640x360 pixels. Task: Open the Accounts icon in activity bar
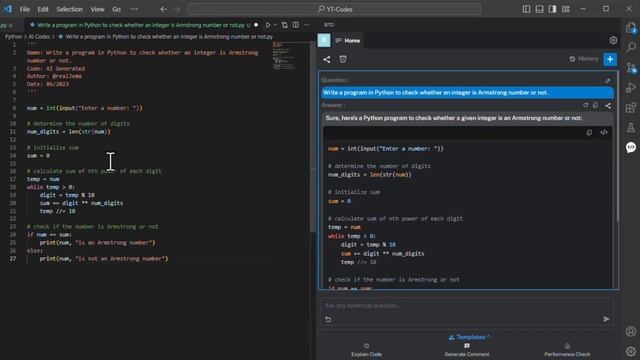tap(631, 331)
